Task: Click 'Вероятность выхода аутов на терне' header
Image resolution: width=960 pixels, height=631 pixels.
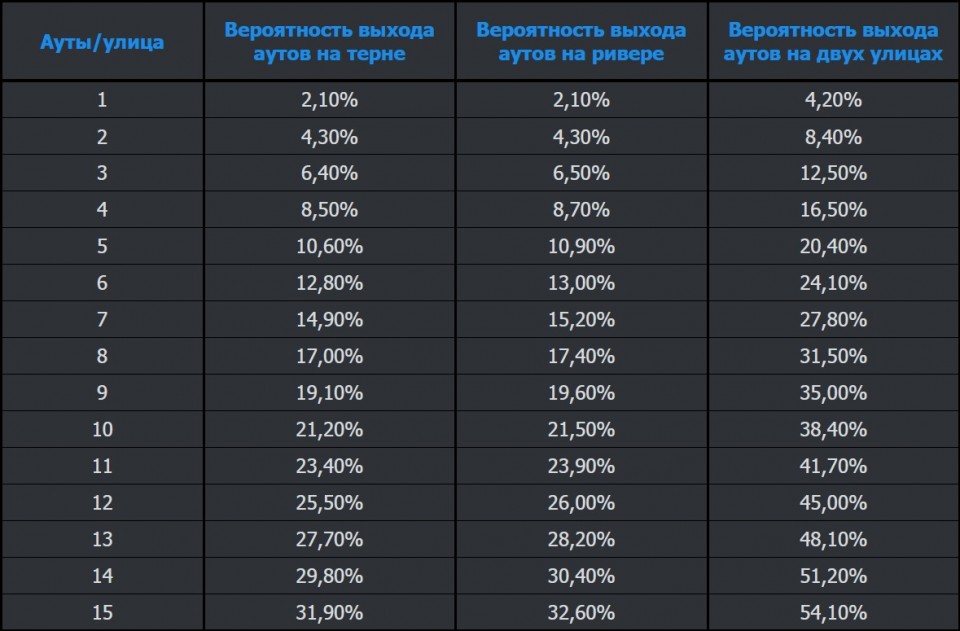Action: tap(329, 42)
